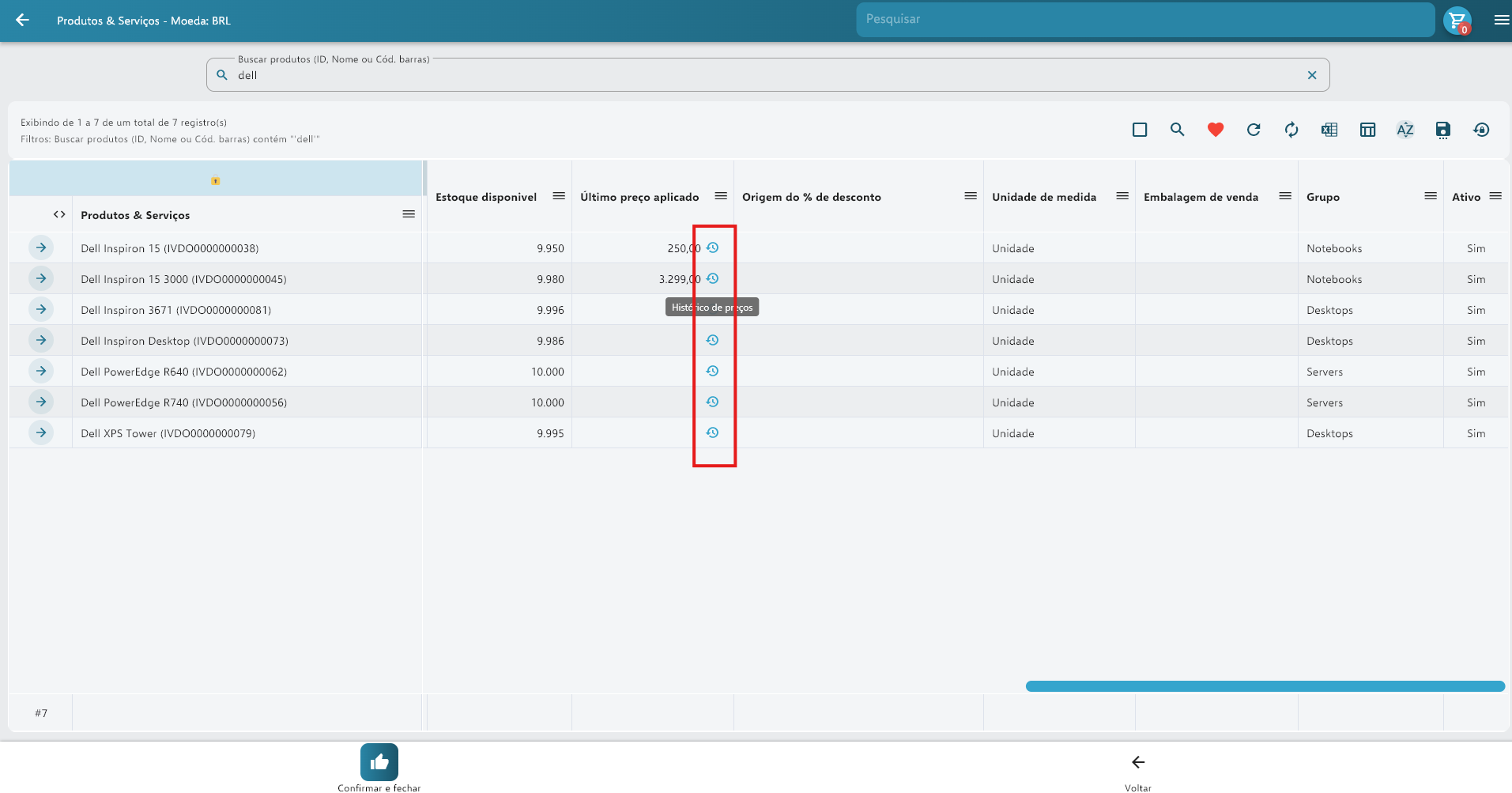The image size is (1512, 793).
Task: Select the Dell Inspiron 15 (IVDO0000000038) product name
Action: click(170, 248)
